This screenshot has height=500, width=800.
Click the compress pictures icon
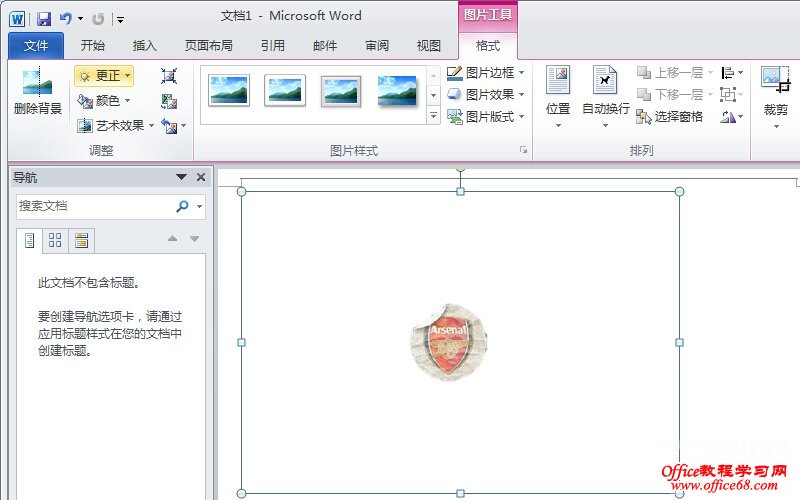click(169, 76)
